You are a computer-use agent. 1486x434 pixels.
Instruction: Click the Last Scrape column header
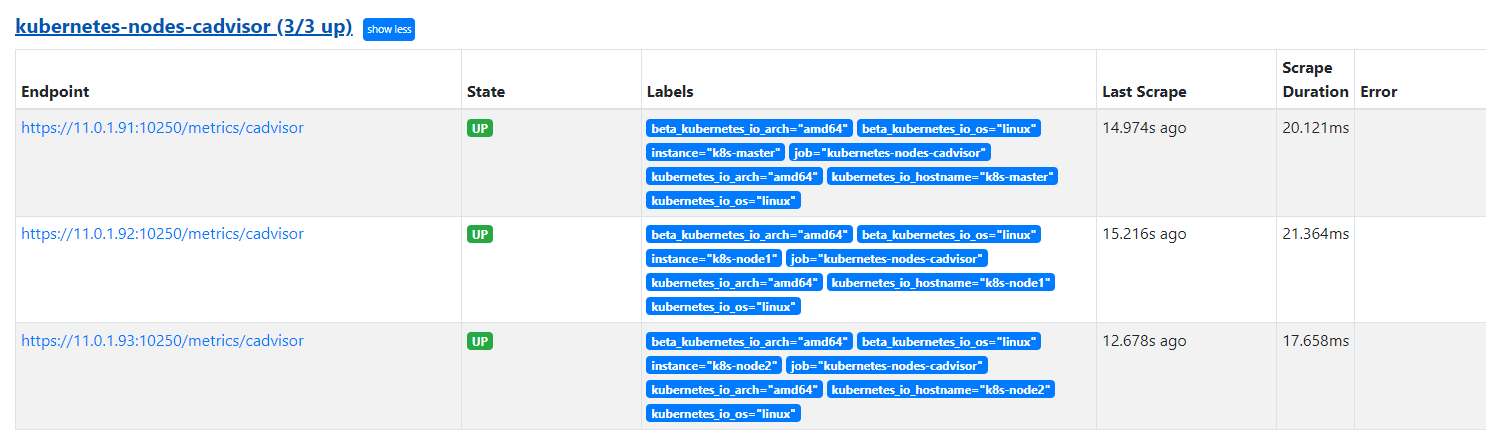click(x=1144, y=92)
